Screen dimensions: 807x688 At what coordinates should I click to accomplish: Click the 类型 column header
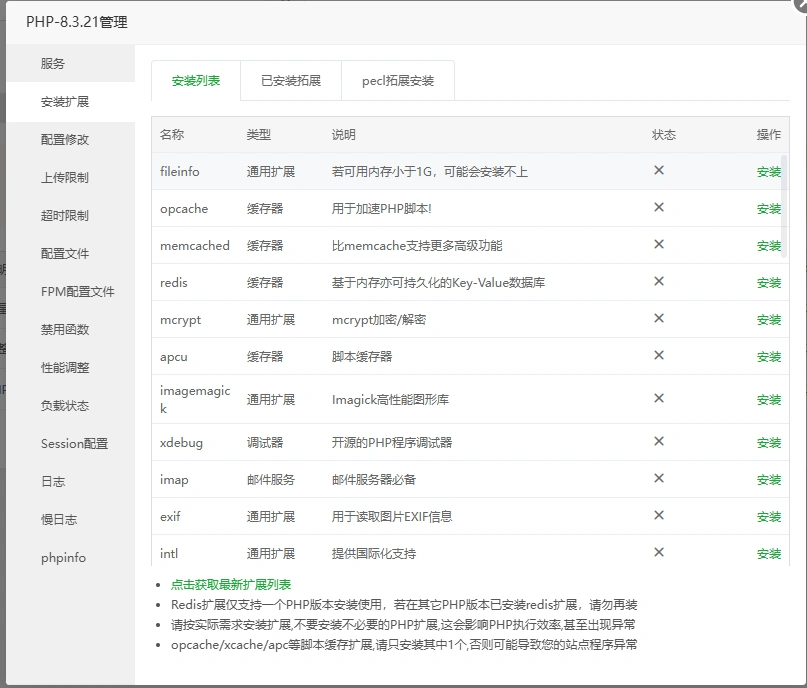(x=258, y=135)
